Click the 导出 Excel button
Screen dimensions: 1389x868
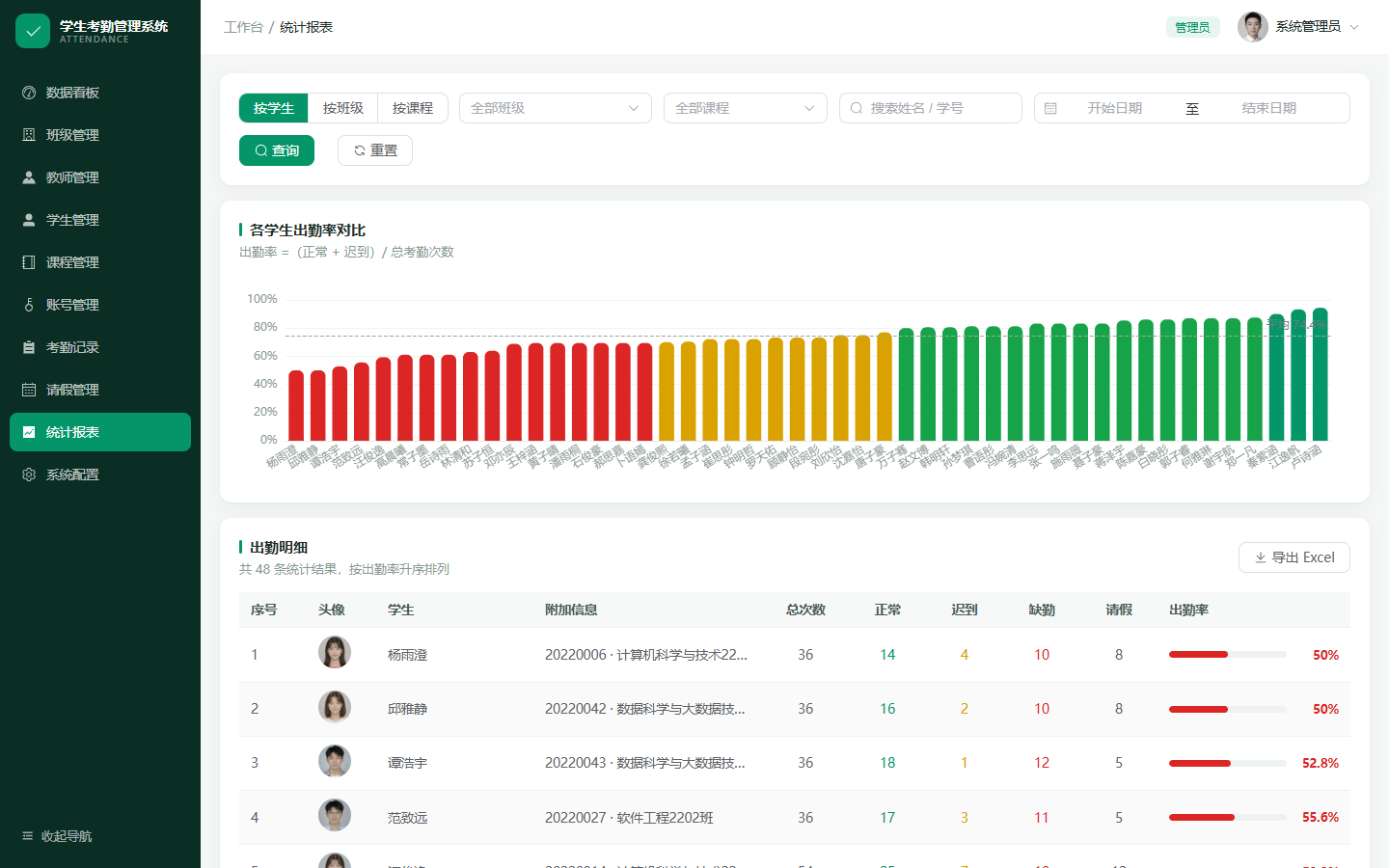[1294, 557]
